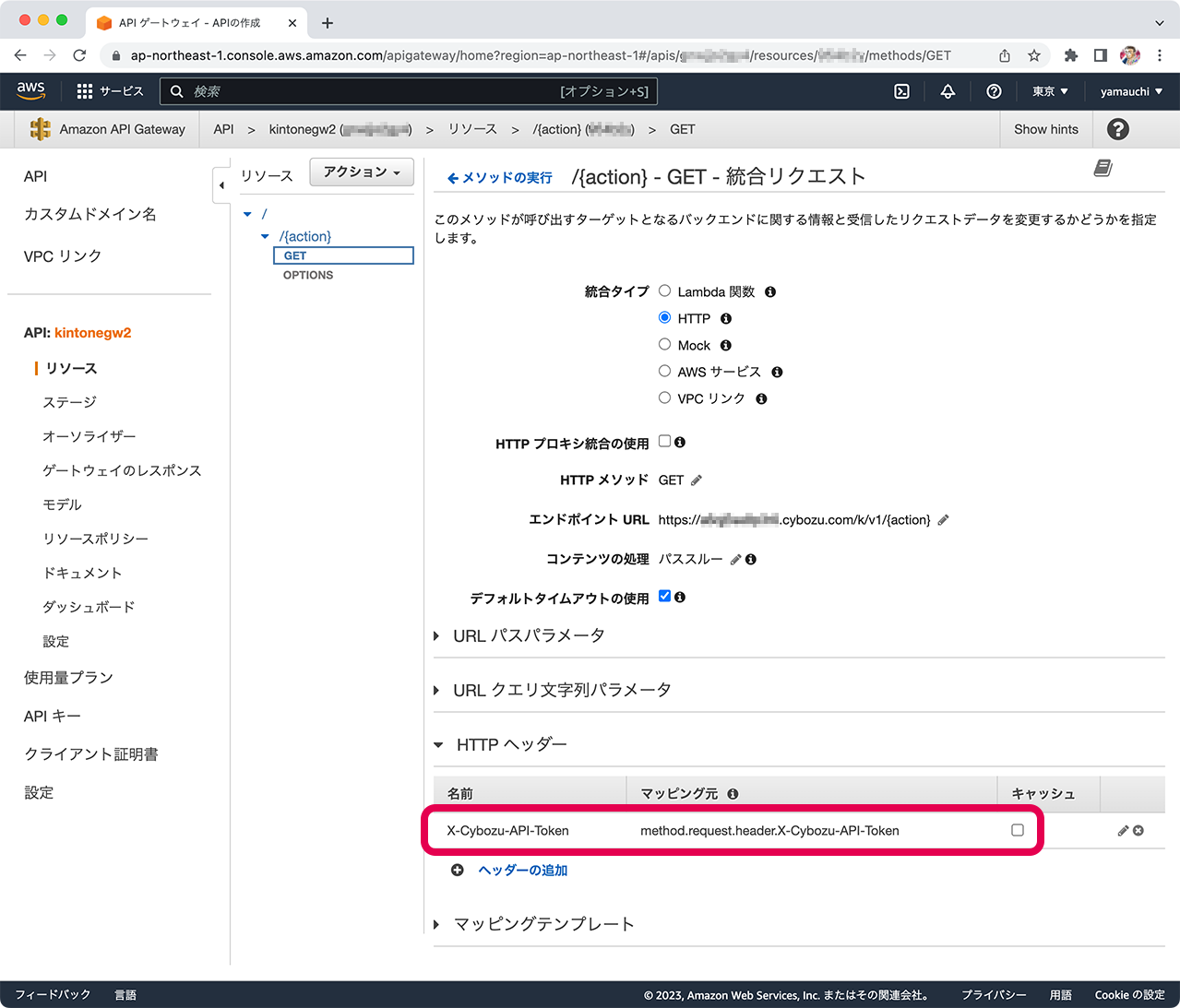Open a new browser tab
Screen dimensions: 1180x1008
328,22
